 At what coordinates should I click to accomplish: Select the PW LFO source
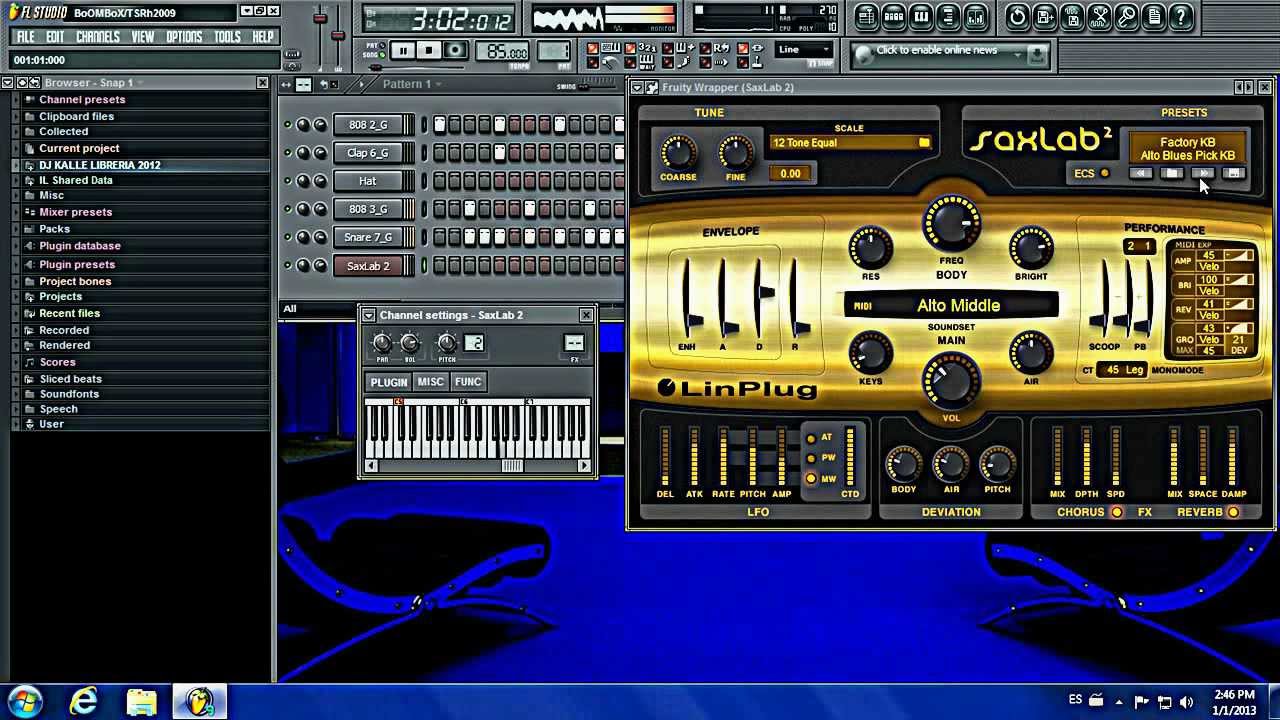[812, 458]
